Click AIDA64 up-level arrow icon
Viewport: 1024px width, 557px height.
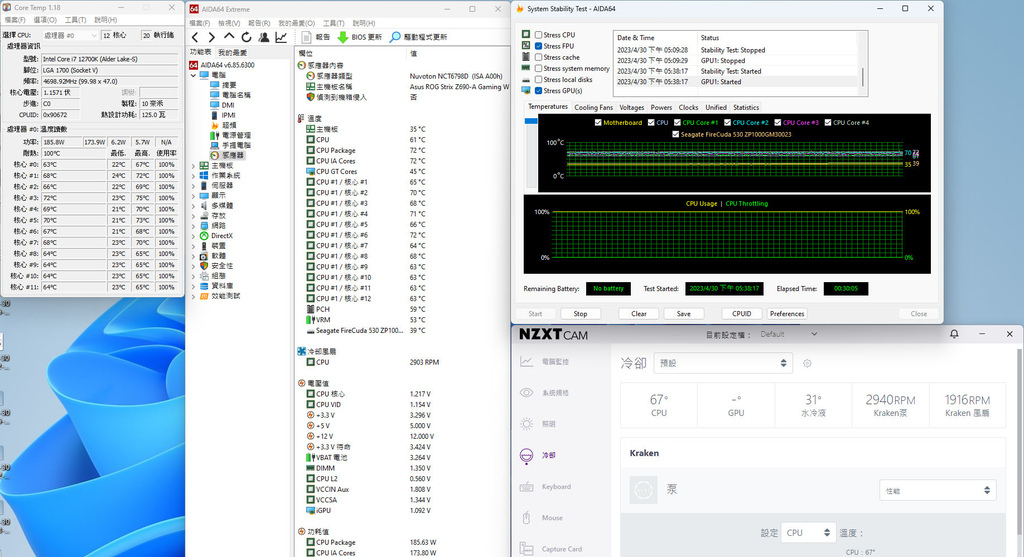click(229, 37)
